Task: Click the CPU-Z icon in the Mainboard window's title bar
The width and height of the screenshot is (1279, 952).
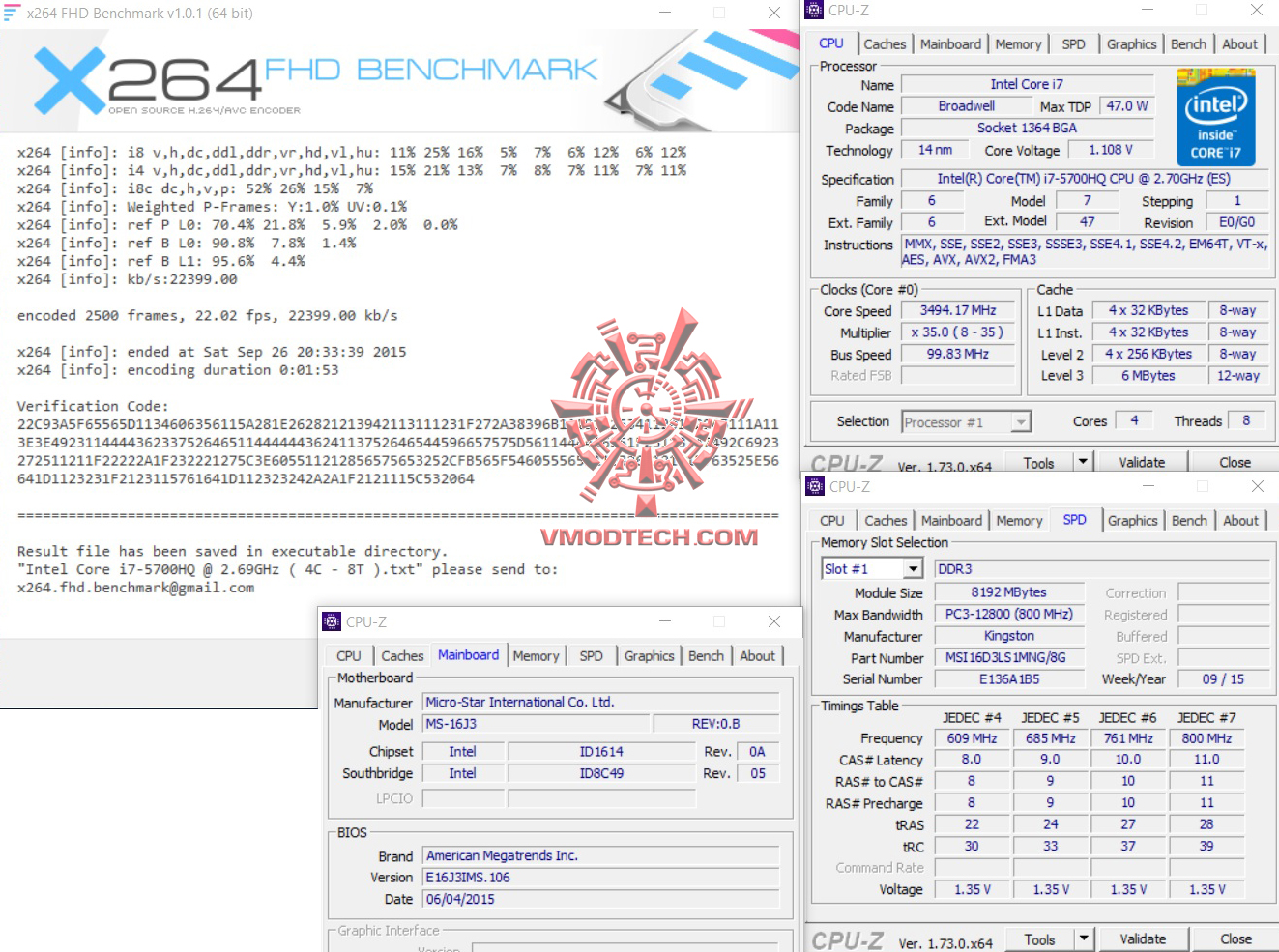Action: (x=332, y=621)
